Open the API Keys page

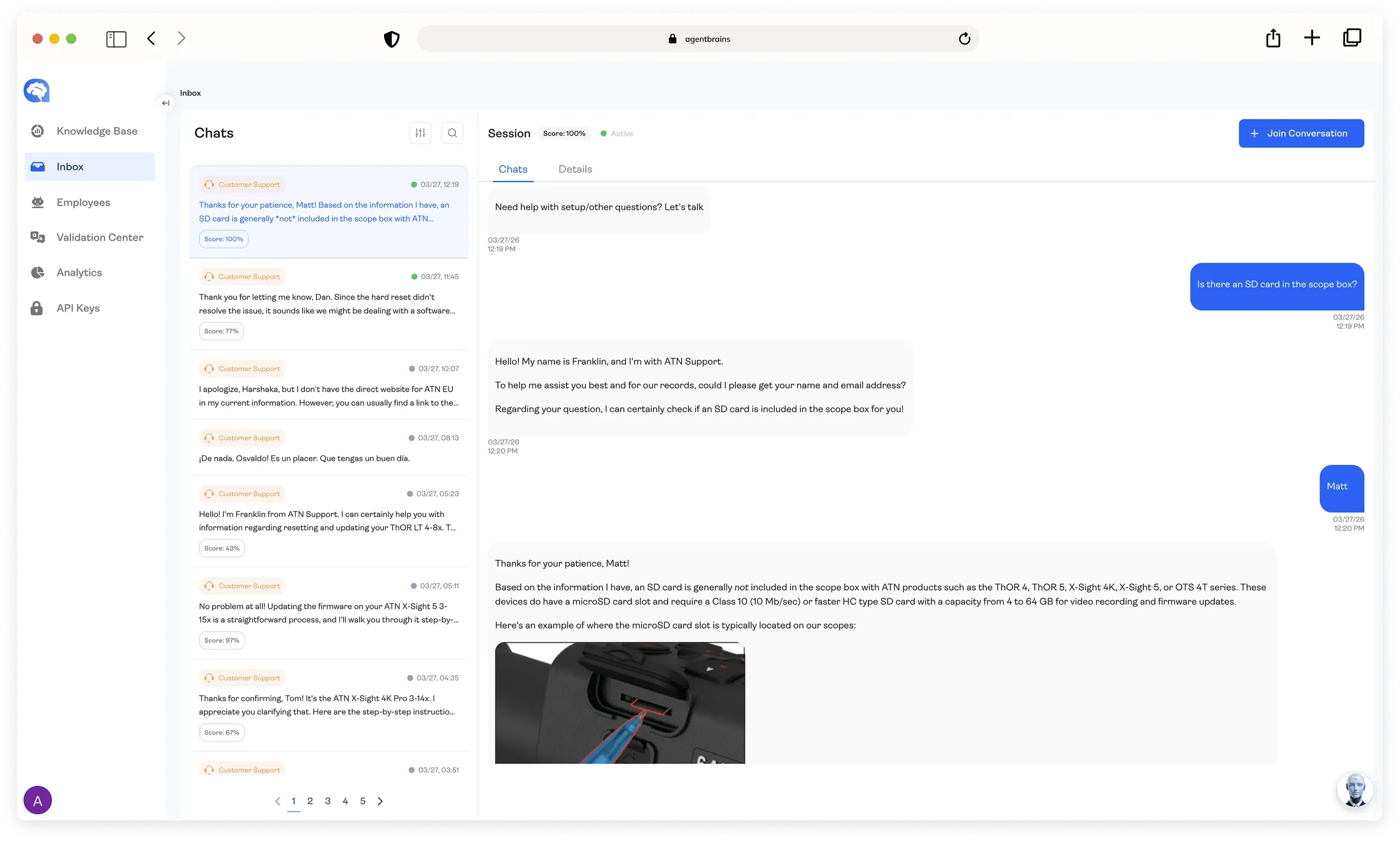90,308
